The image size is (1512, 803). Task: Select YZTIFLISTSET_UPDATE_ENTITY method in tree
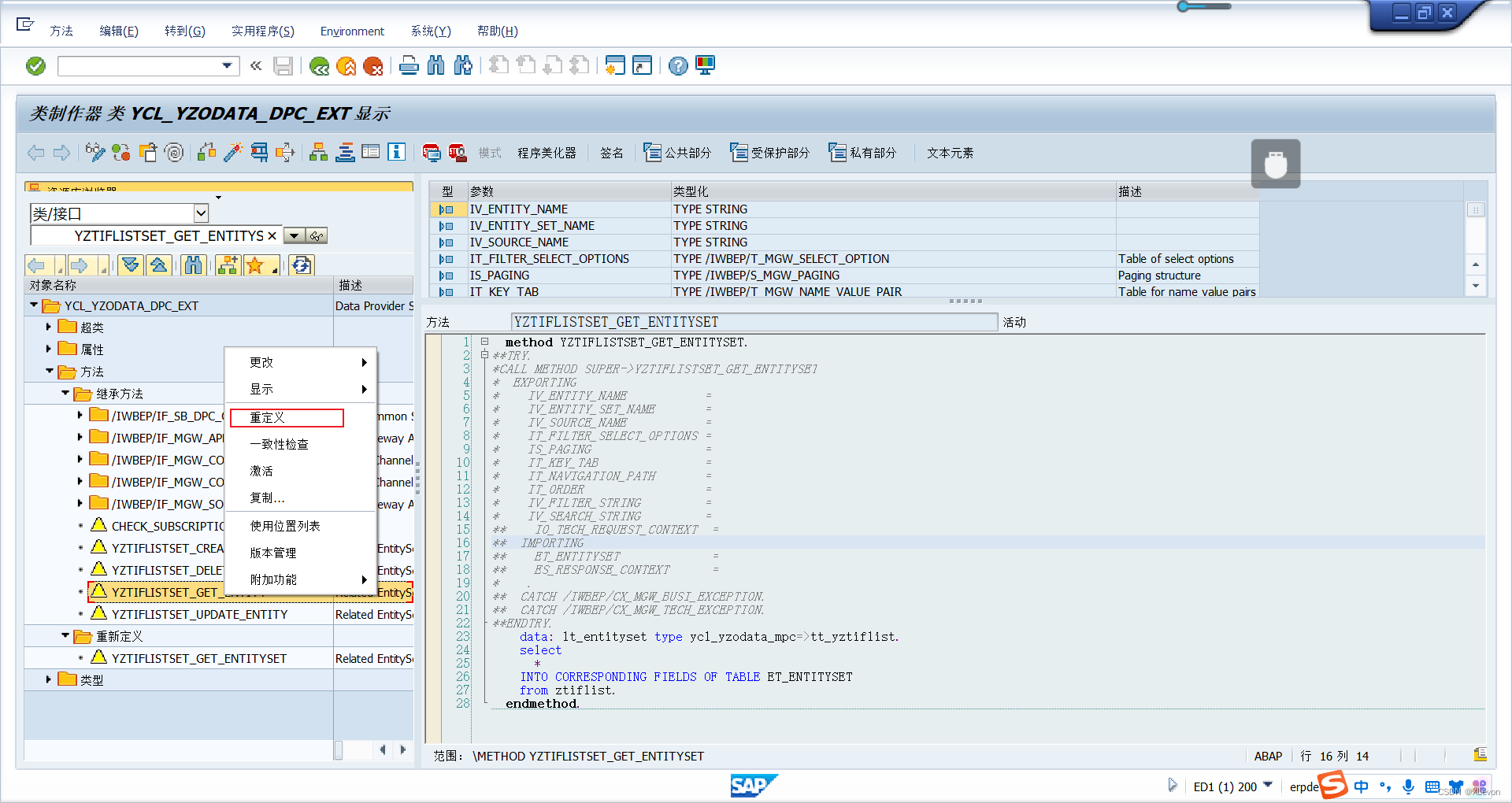click(x=199, y=614)
